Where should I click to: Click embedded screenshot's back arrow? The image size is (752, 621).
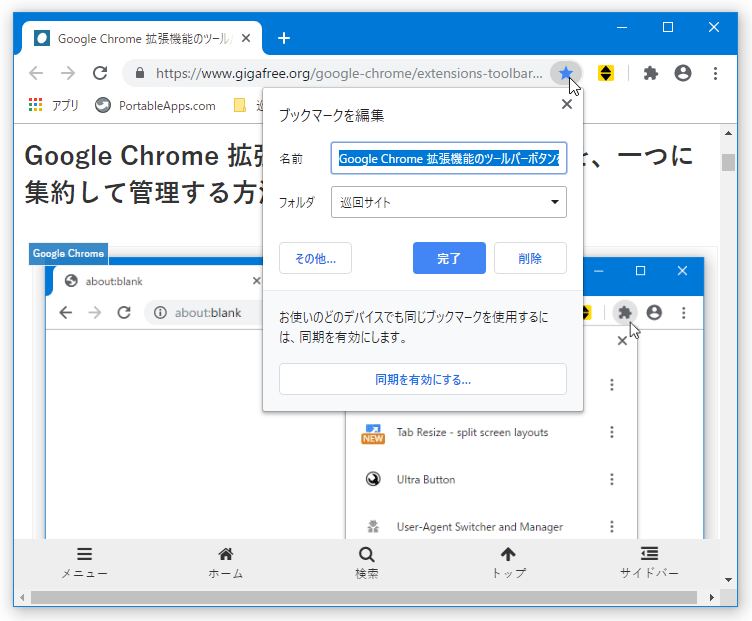pyautogui.click(x=66, y=313)
